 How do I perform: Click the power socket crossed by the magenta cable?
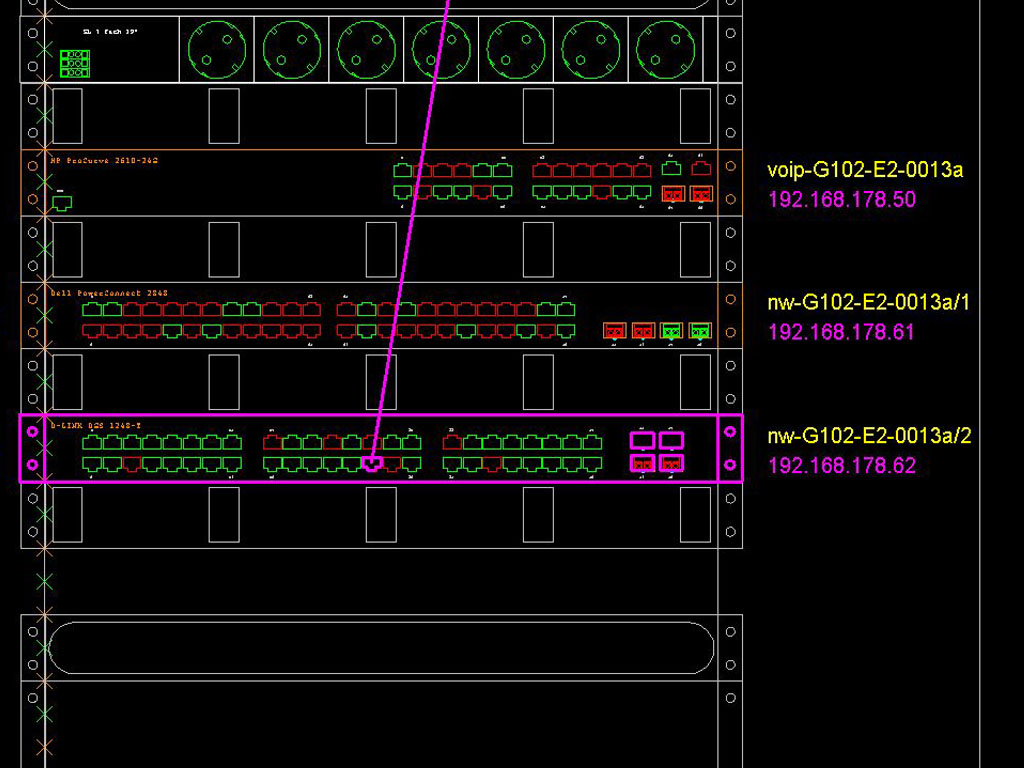[441, 50]
